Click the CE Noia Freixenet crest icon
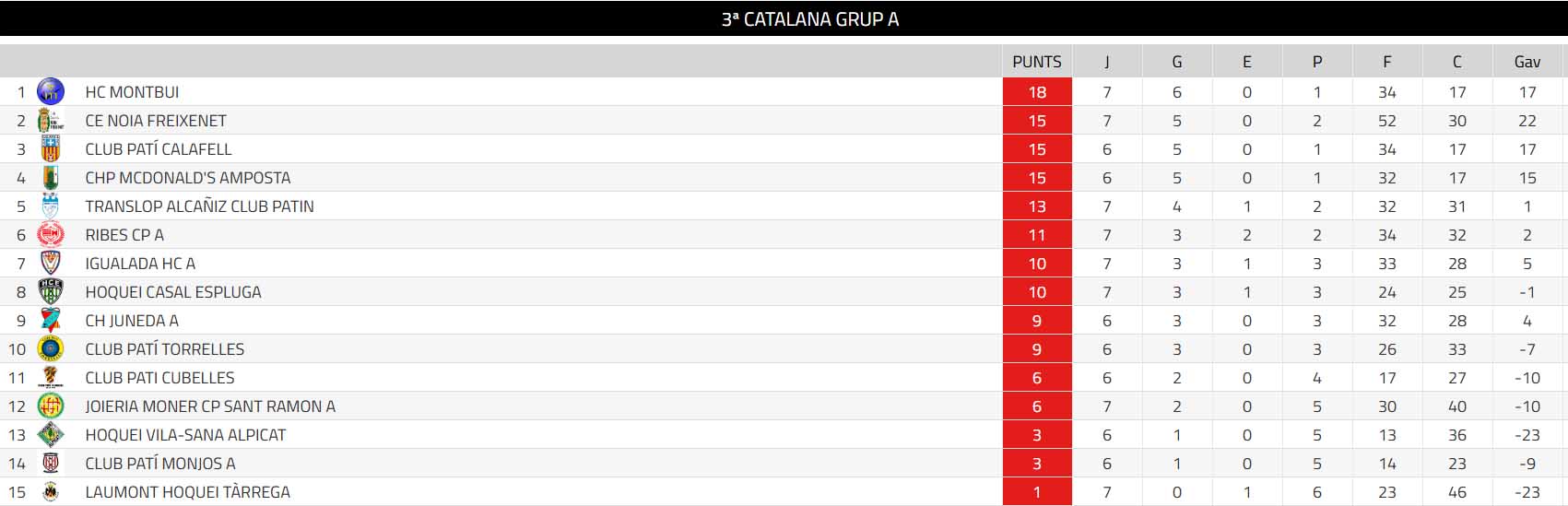The width and height of the screenshot is (1568, 506). click(x=50, y=120)
